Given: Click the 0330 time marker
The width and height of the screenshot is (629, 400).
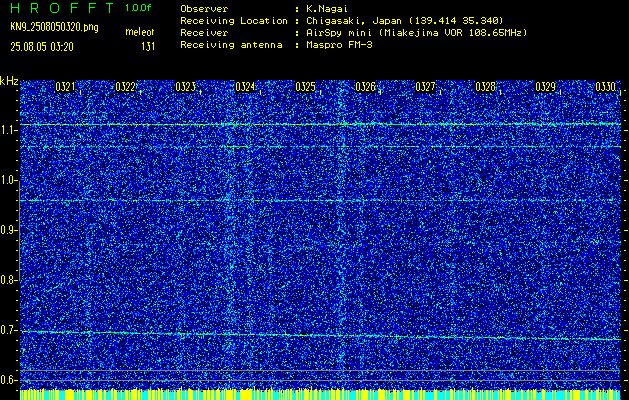Looking at the screenshot, I should 605,87.
